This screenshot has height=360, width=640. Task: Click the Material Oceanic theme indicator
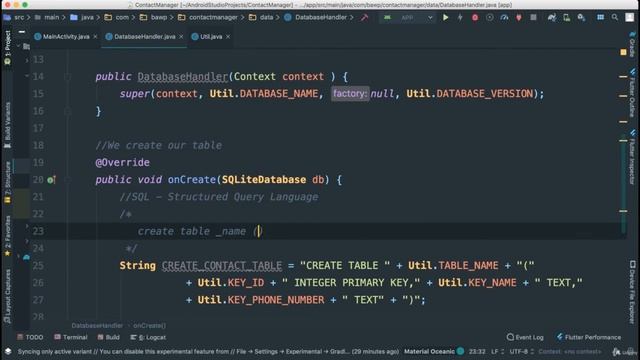click(433, 351)
